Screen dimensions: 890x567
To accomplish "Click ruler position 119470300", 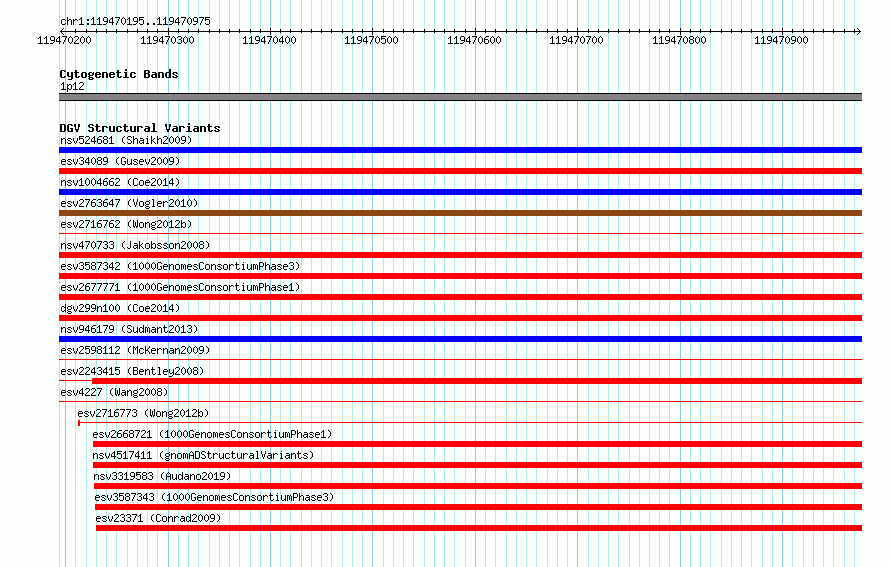I will click(x=167, y=40).
